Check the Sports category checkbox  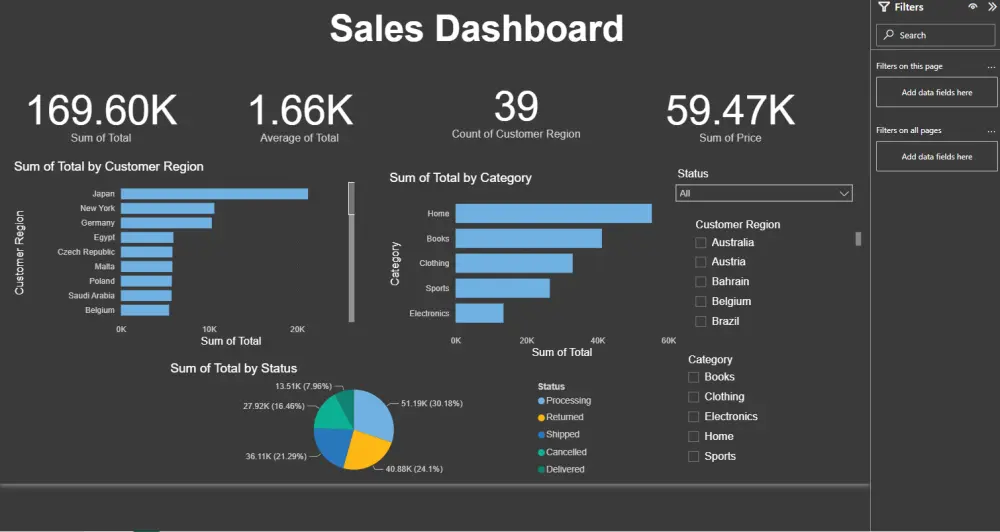click(x=694, y=456)
